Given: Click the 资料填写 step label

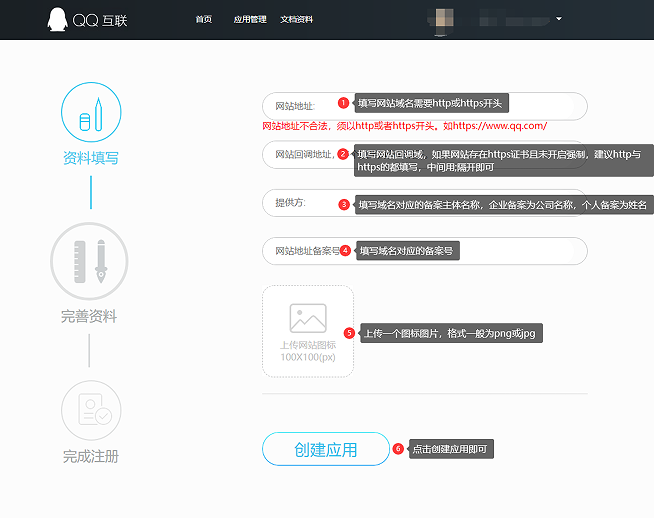Looking at the screenshot, I should (91, 158).
